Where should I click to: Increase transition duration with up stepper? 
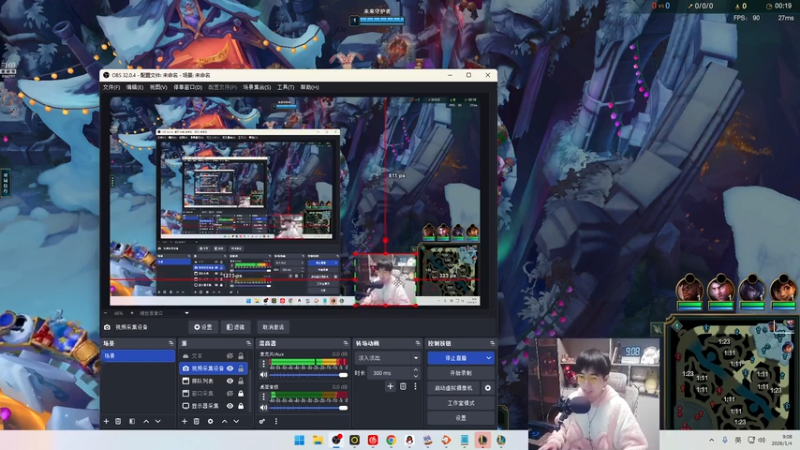(416, 370)
